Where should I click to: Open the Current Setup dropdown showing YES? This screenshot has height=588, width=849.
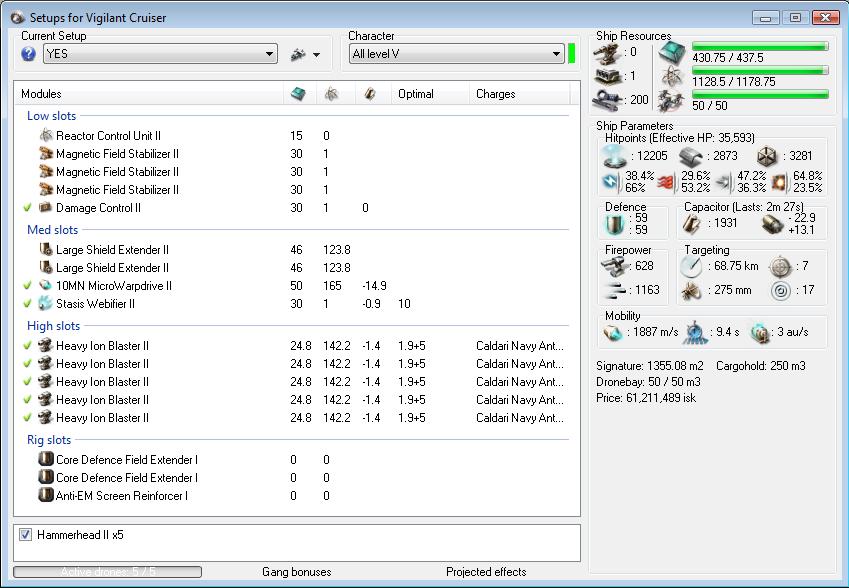tap(160, 54)
